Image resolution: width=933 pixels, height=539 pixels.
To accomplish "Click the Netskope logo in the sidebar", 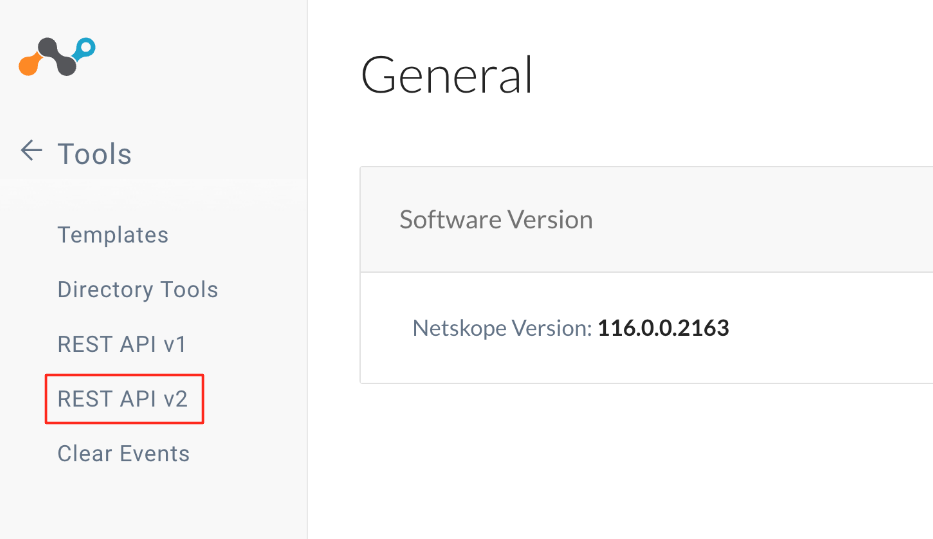I will click(57, 57).
